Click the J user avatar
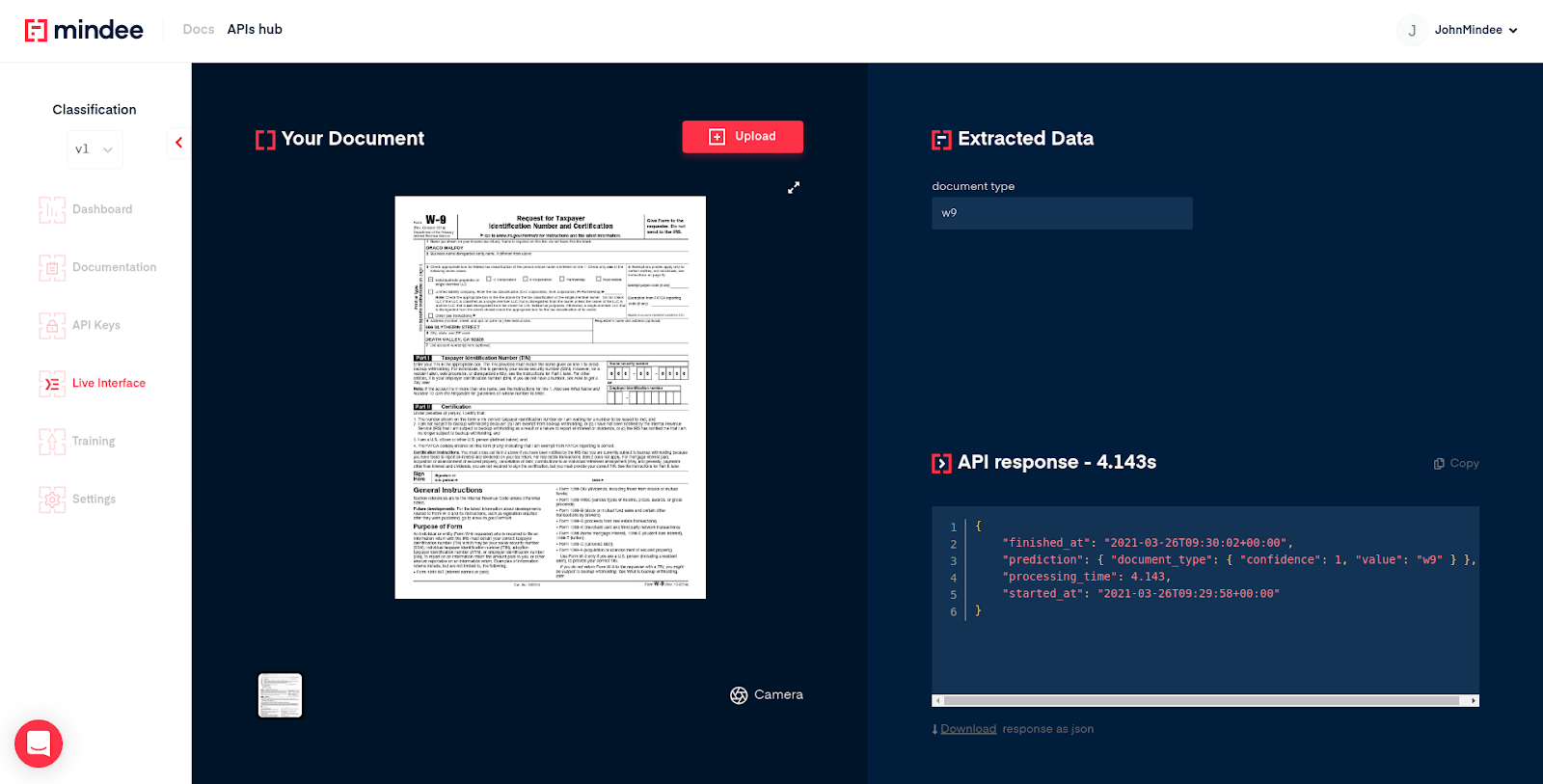 (x=1412, y=30)
